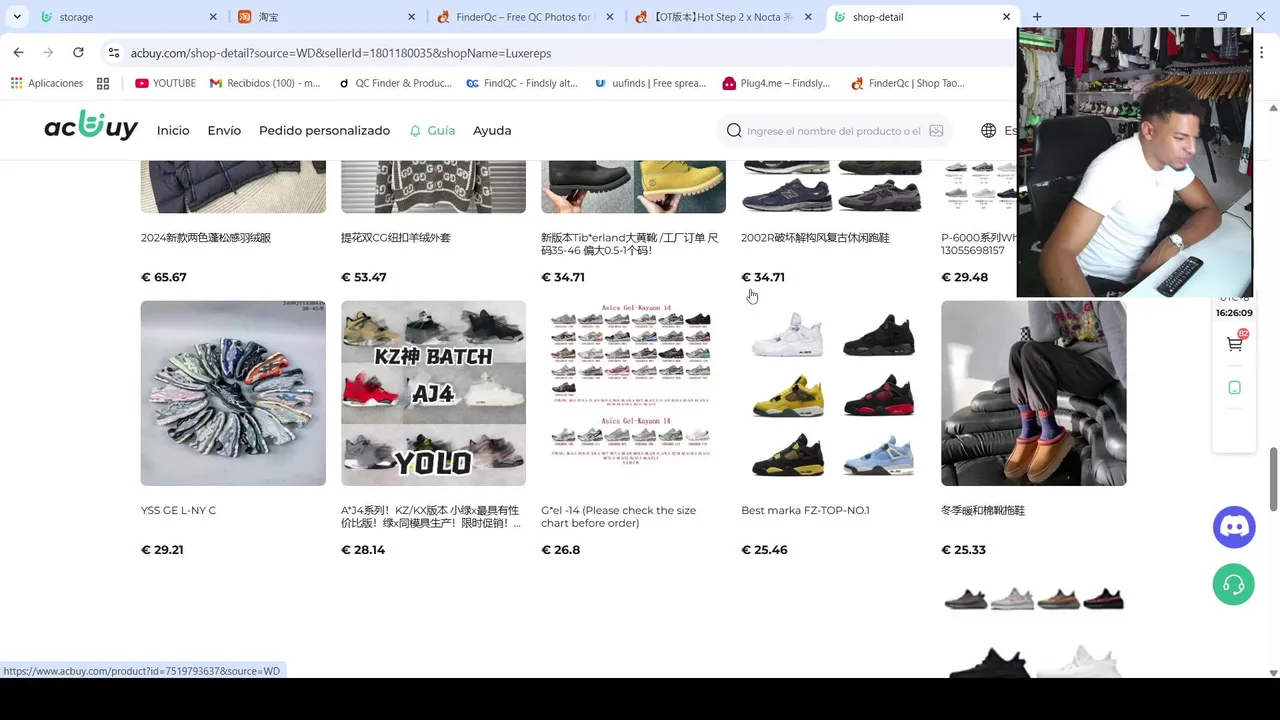The width and height of the screenshot is (1280, 720).
Task: Click the product search input field
Action: click(833, 131)
